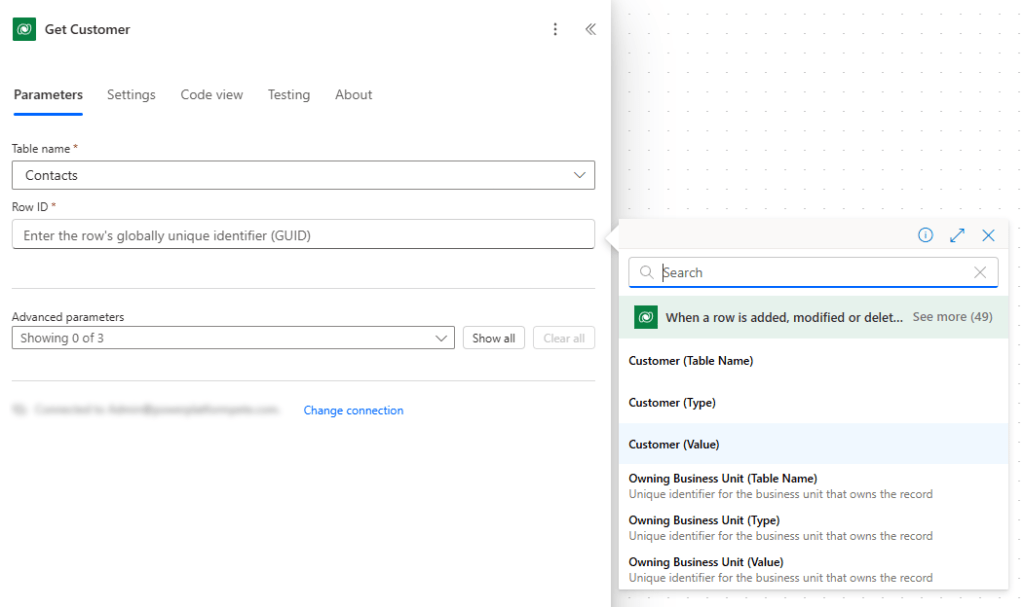Click the Show all button

[x=493, y=338]
